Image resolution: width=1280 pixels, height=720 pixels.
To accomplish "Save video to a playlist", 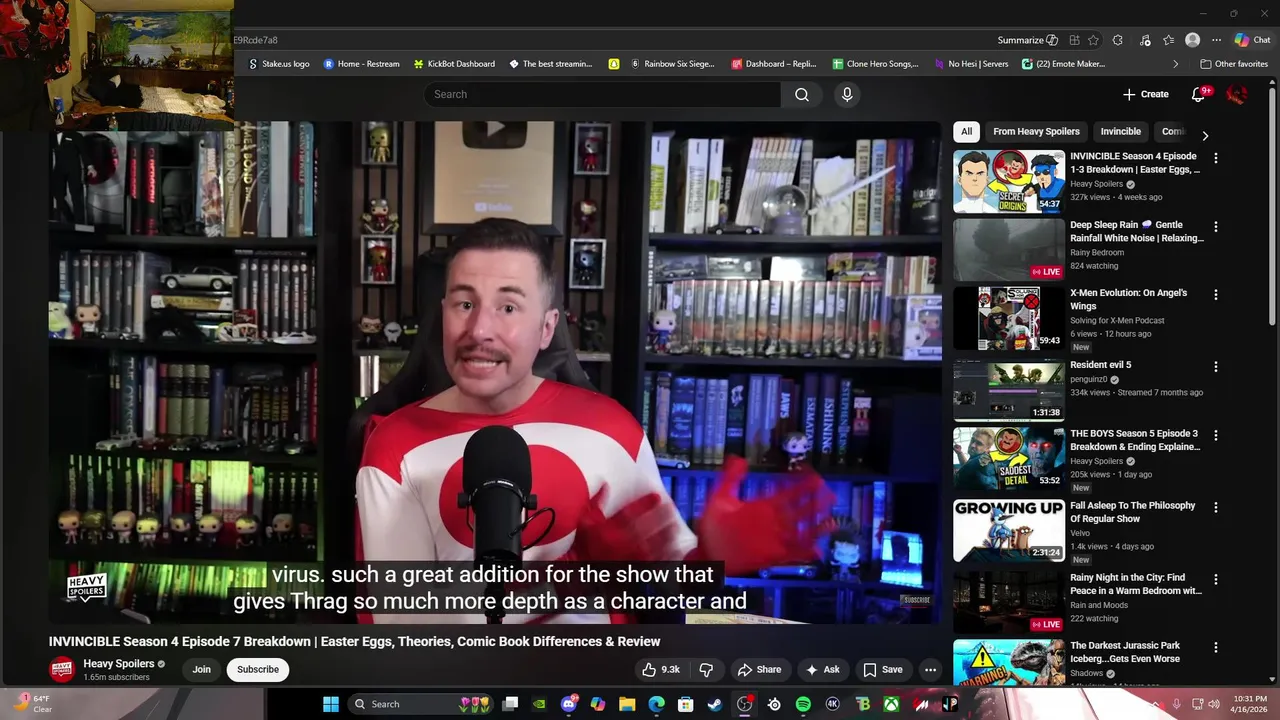I will (x=883, y=670).
